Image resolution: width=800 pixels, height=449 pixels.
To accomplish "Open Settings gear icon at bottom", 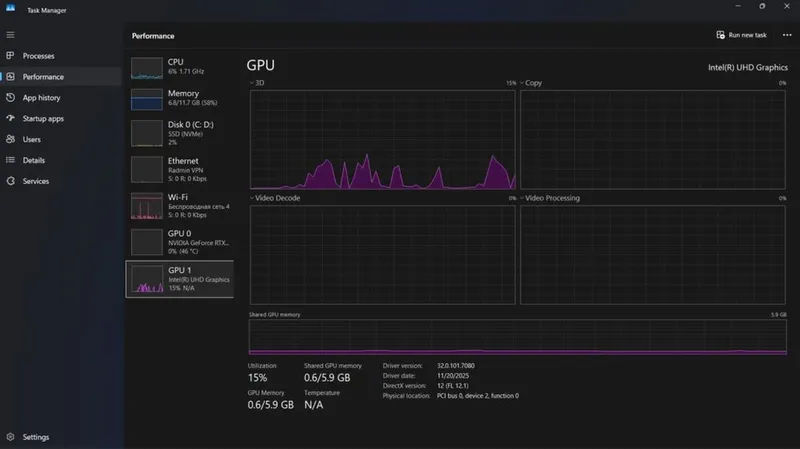I will coord(10,437).
